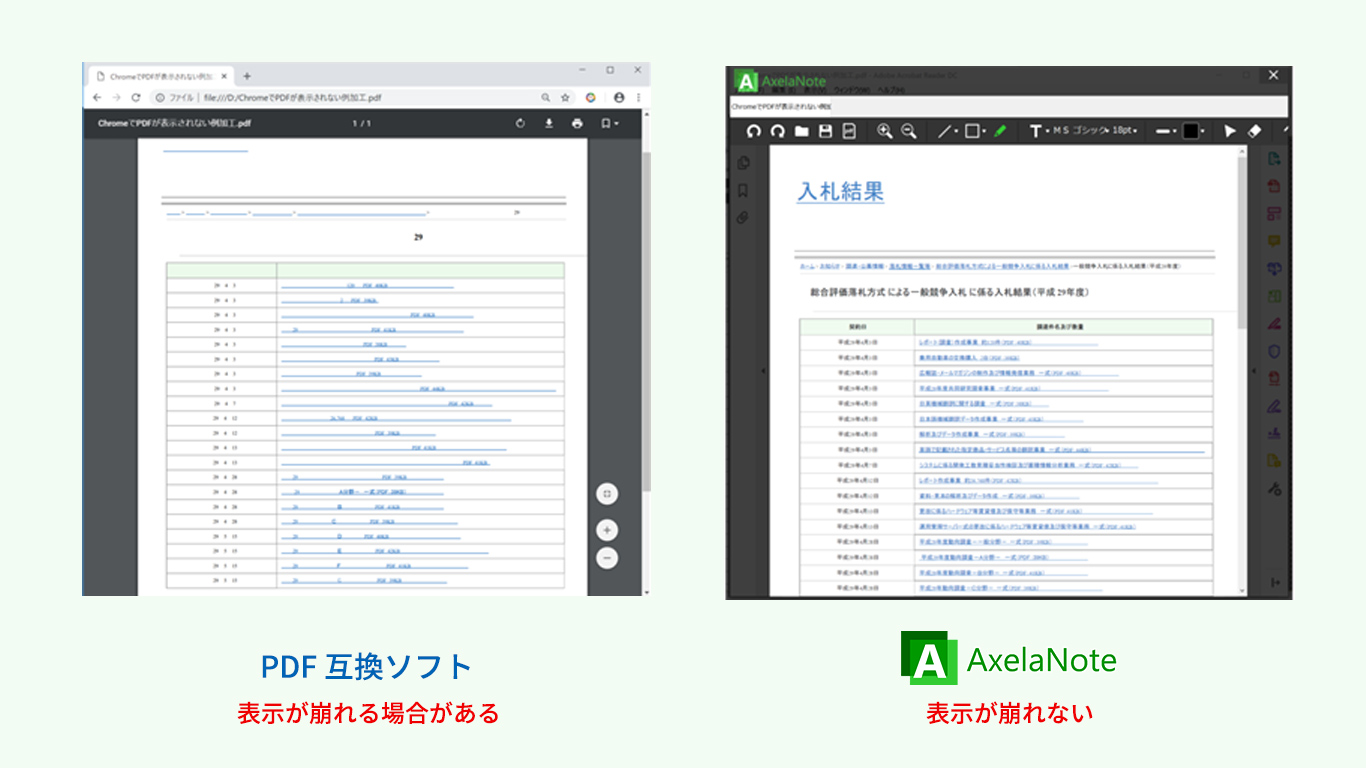
Task: Click the colorful Chrome extension icon
Action: [591, 98]
